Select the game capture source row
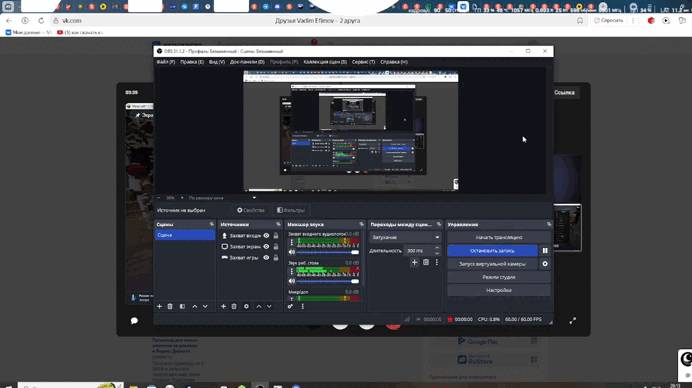Viewport: 692px width, 388px height. tap(250, 258)
